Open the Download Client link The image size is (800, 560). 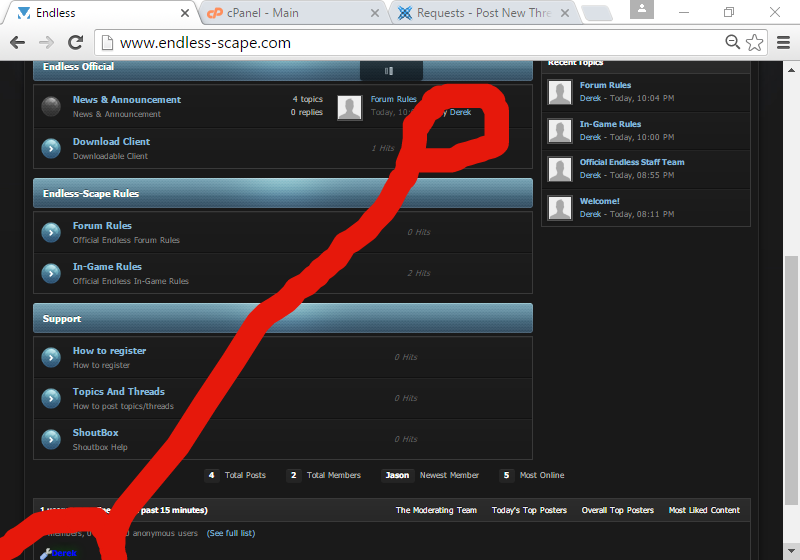click(x=111, y=142)
